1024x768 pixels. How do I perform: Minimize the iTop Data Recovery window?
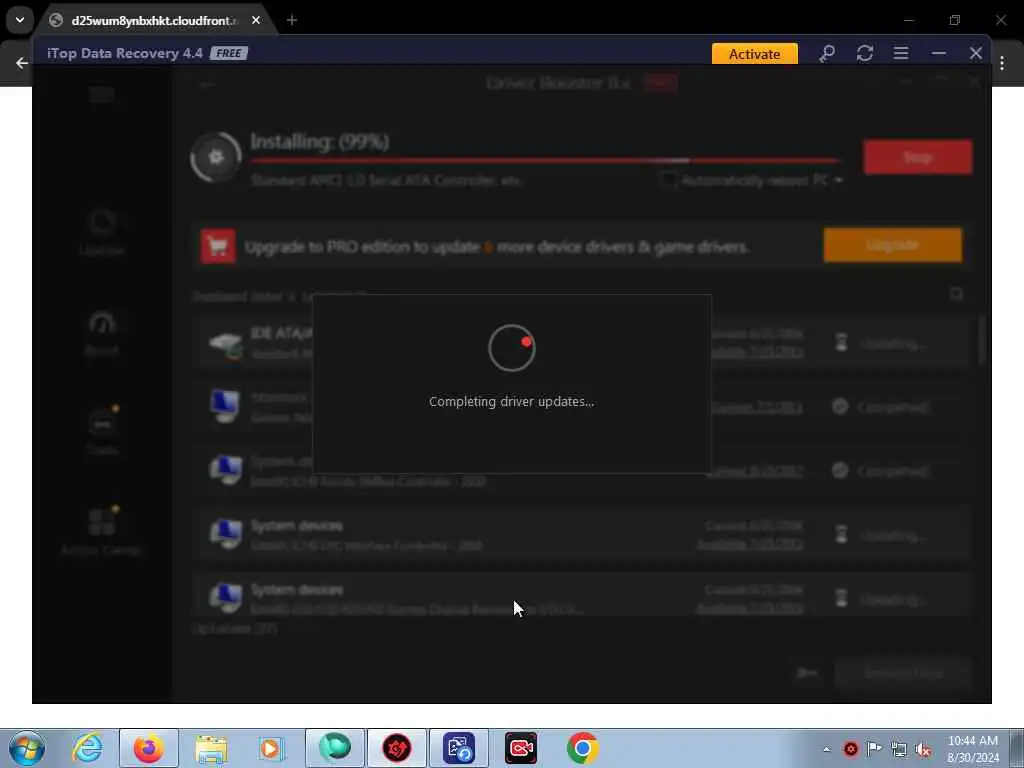point(938,54)
